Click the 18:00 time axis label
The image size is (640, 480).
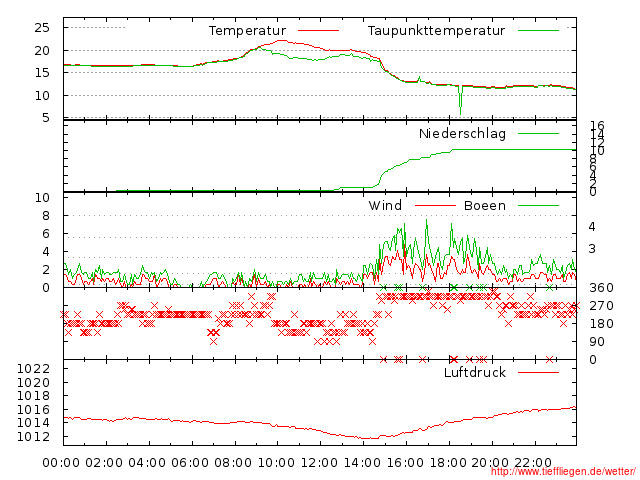448,463
